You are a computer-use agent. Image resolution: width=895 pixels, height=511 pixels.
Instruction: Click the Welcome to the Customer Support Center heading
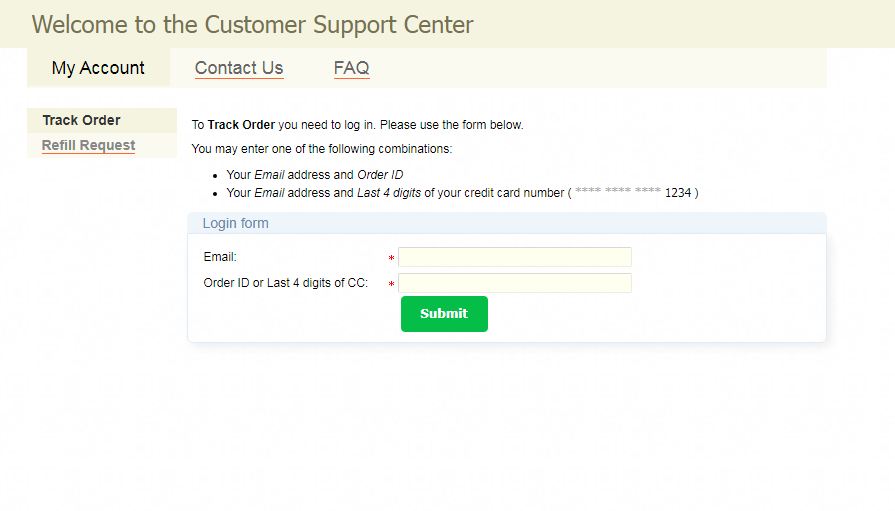pyautogui.click(x=252, y=25)
